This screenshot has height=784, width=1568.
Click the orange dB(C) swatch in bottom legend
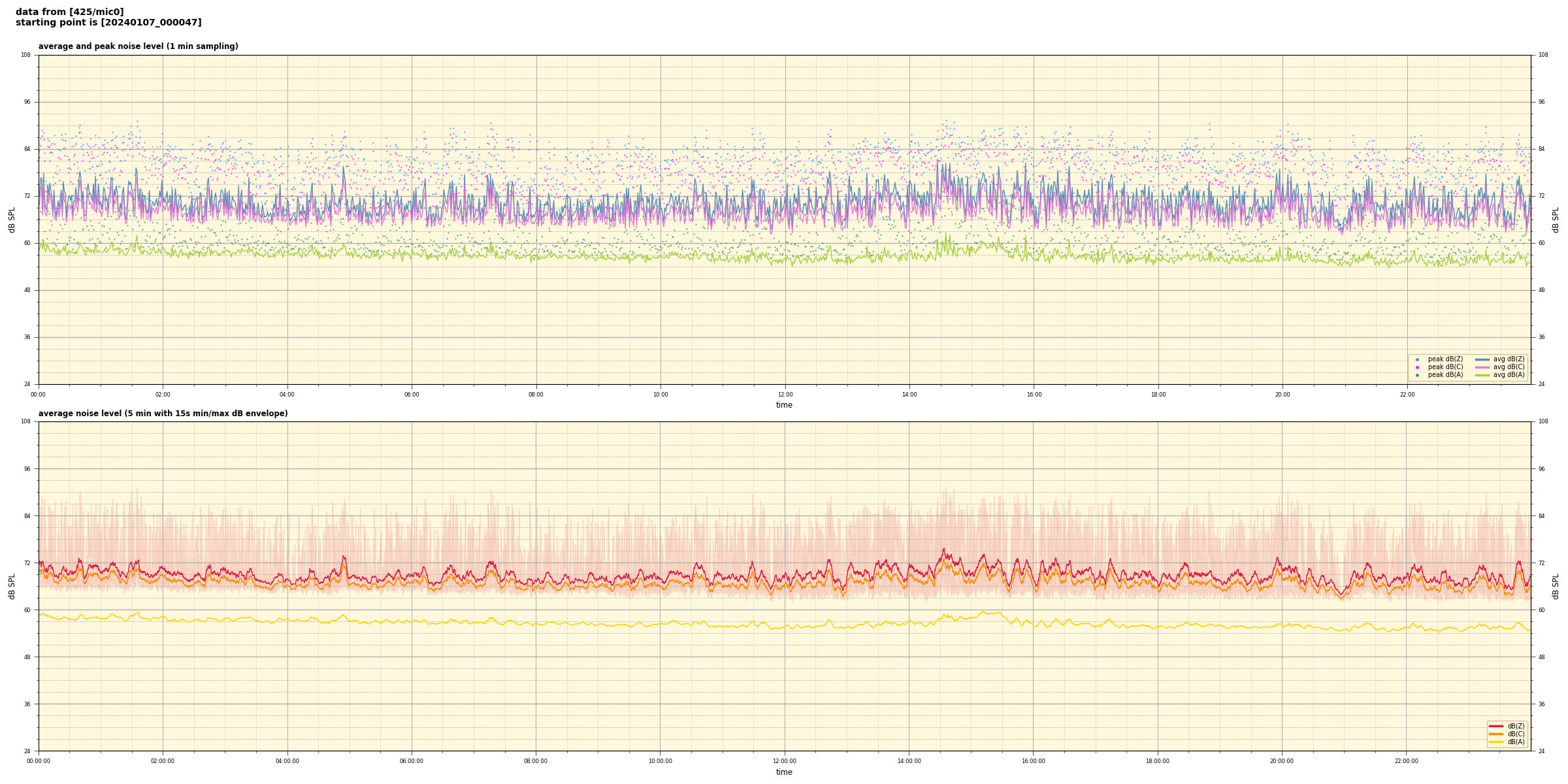coord(1495,734)
